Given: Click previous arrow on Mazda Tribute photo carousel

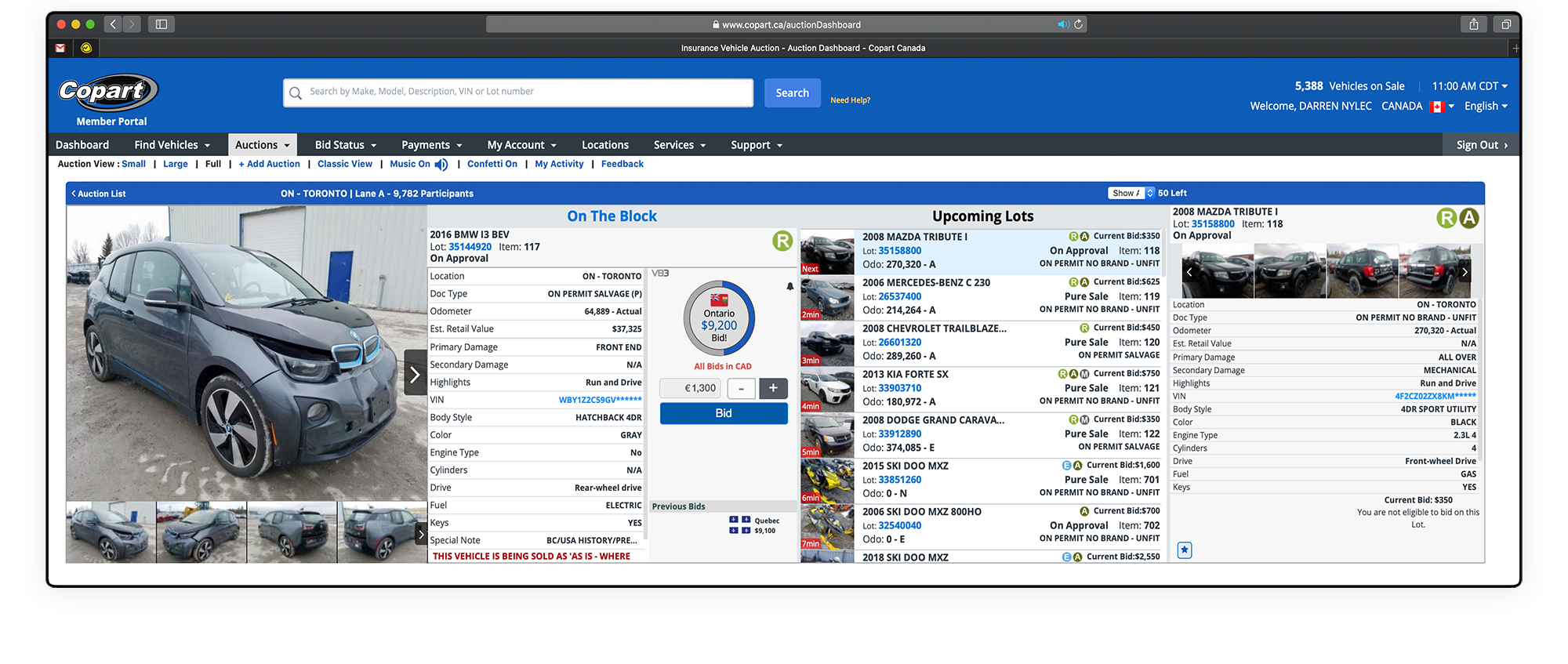Looking at the screenshot, I should tap(1189, 272).
